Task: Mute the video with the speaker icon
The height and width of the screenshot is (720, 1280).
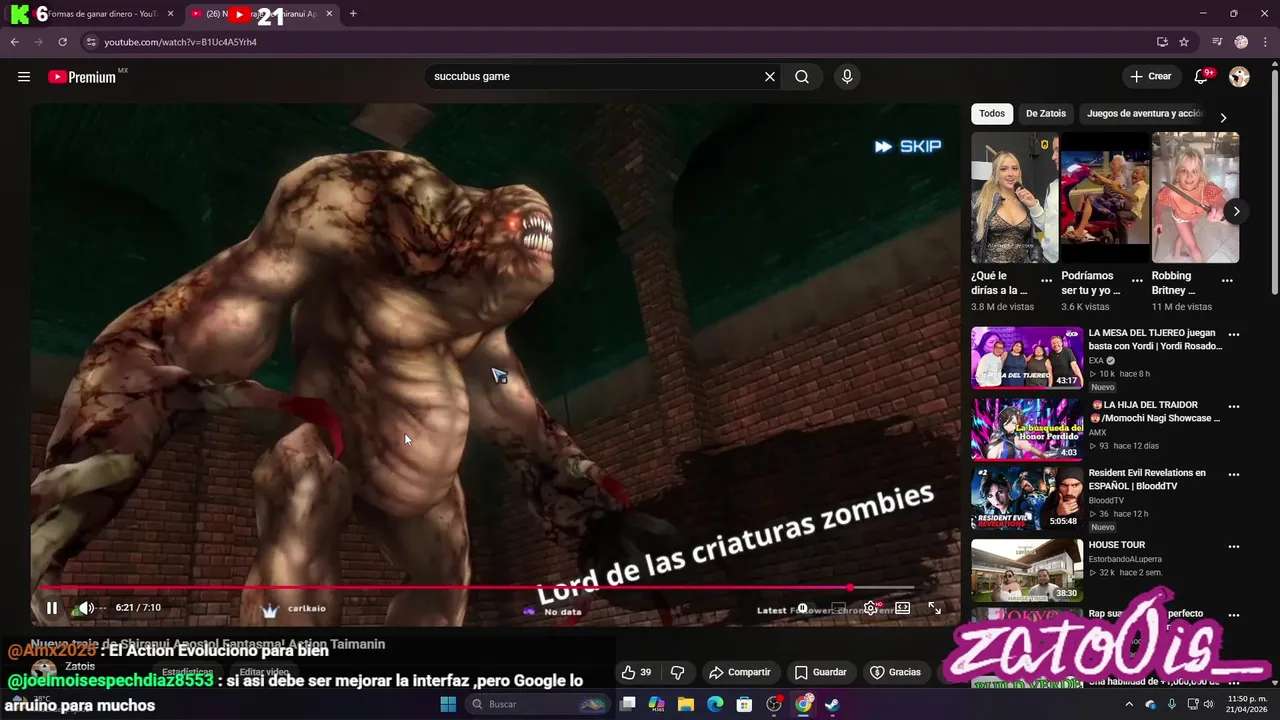Action: click(x=86, y=607)
